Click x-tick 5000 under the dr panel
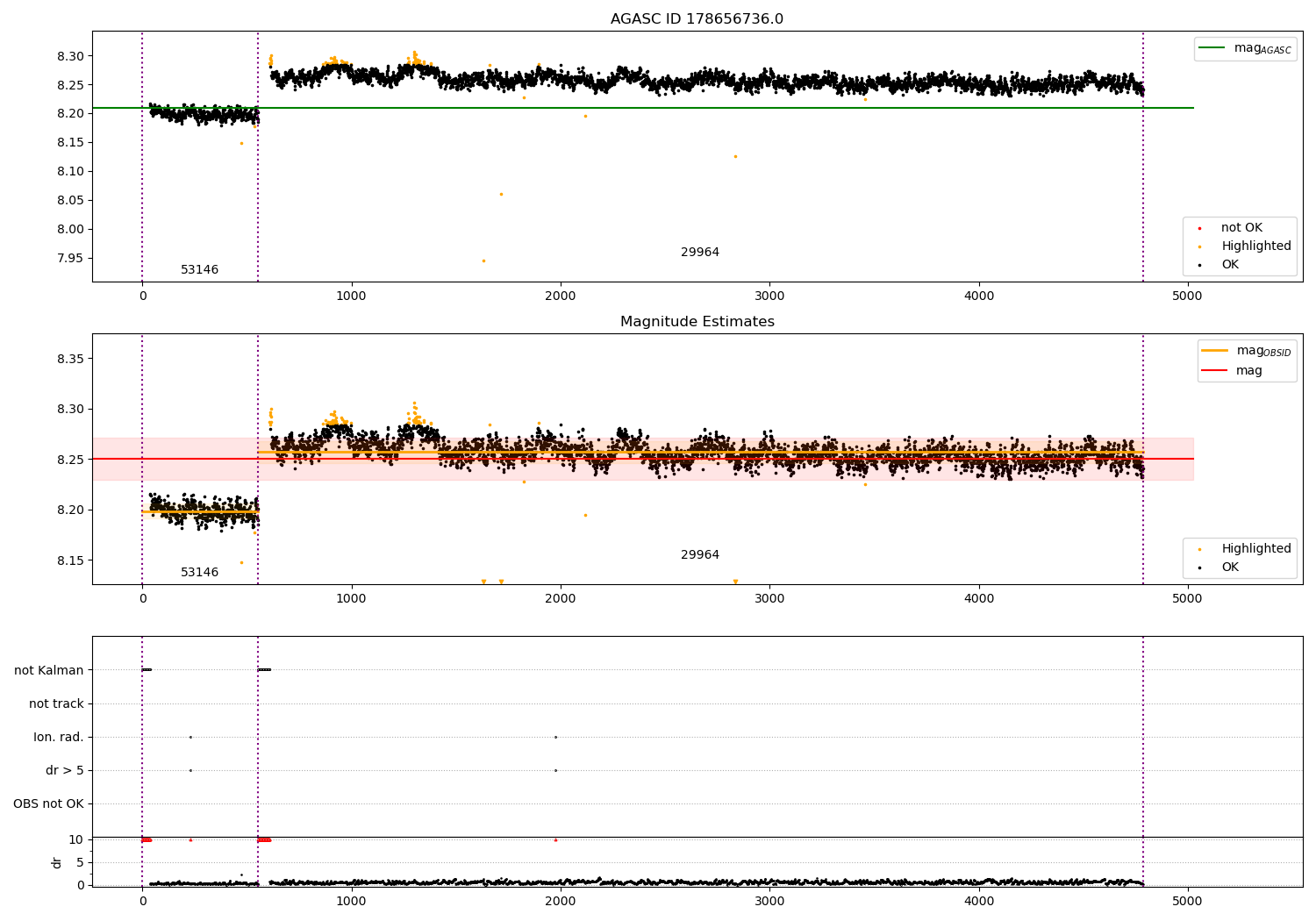This screenshot has height=921, width=1316. tap(1187, 901)
